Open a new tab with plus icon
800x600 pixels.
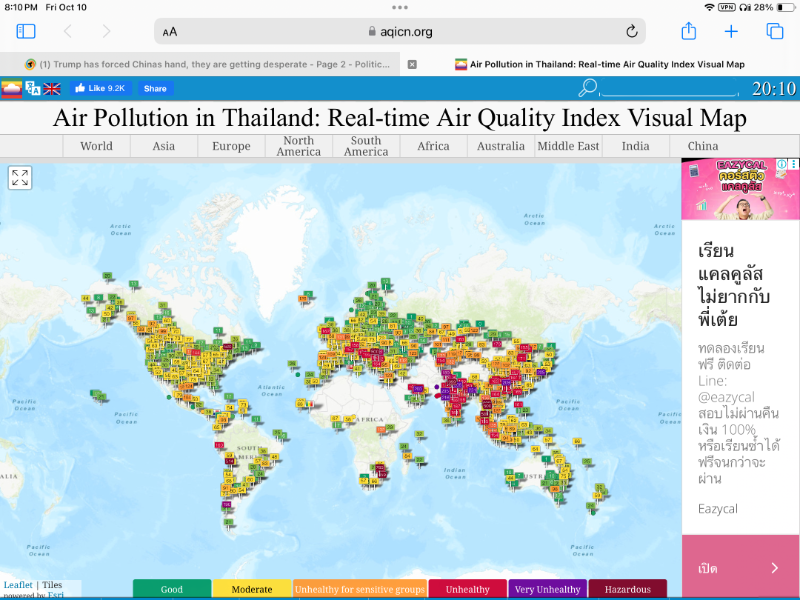click(x=731, y=32)
